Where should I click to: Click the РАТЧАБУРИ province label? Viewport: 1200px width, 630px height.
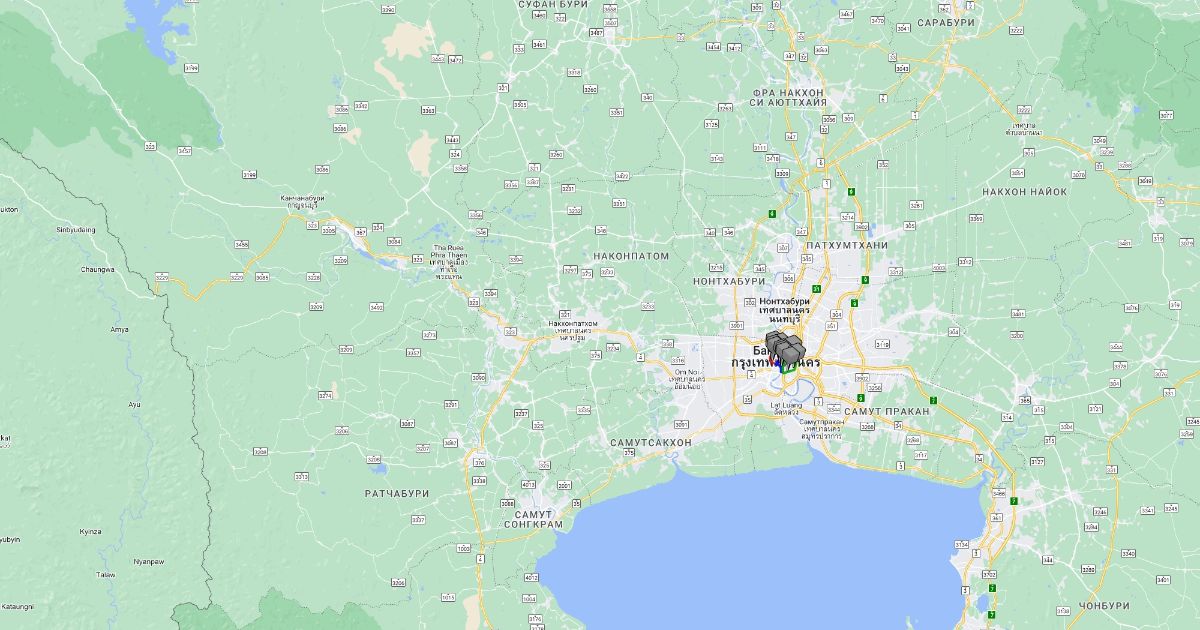pyautogui.click(x=396, y=494)
